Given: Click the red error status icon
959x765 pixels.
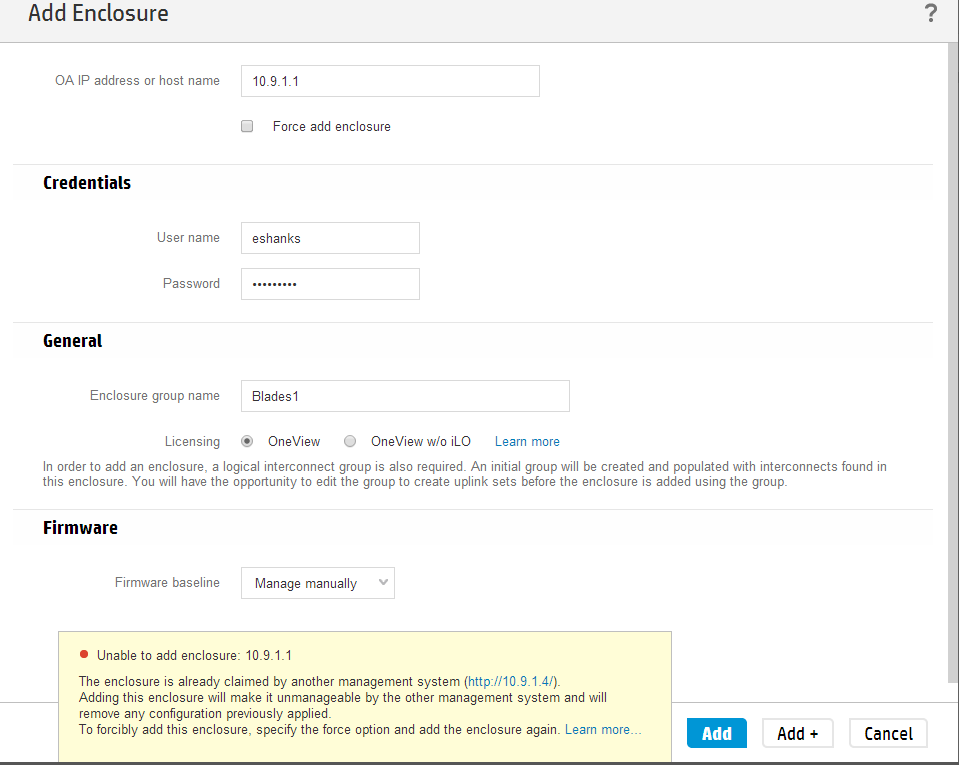Looking at the screenshot, I should click(x=84, y=655).
